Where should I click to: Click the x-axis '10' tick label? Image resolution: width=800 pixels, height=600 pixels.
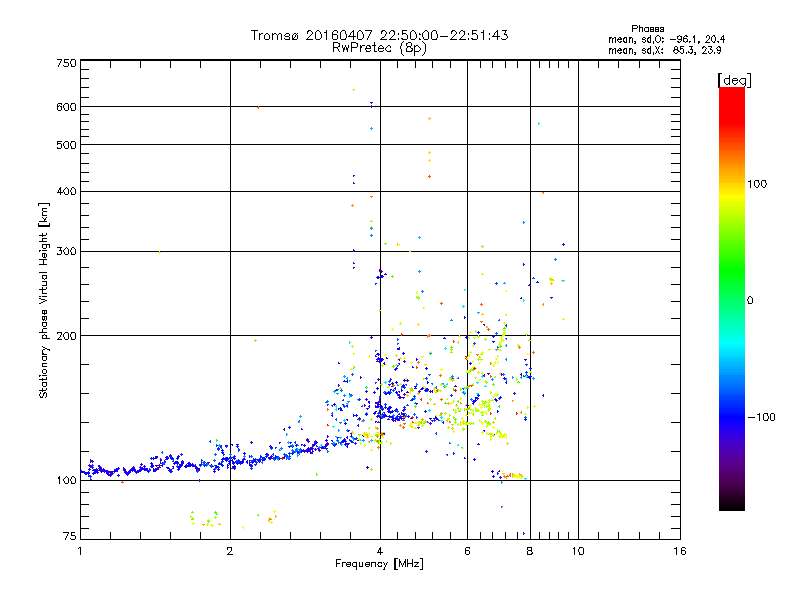[x=578, y=551]
